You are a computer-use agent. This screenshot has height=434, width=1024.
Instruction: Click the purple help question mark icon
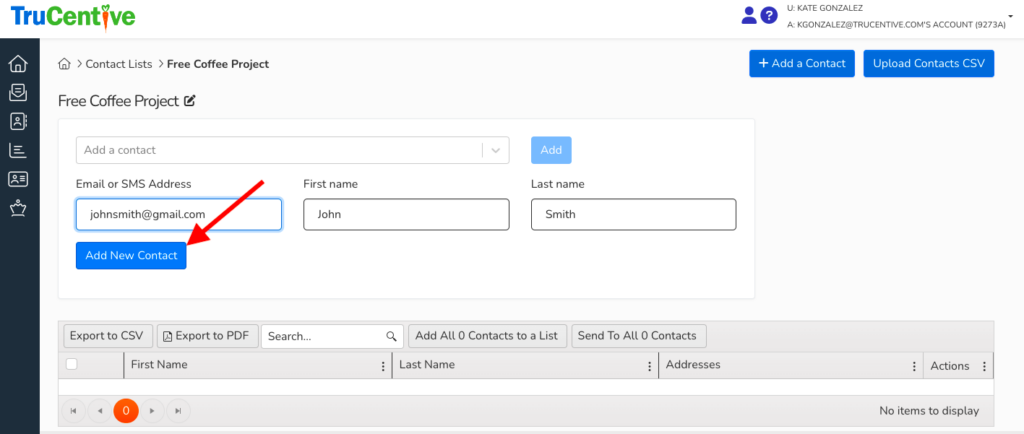769,15
